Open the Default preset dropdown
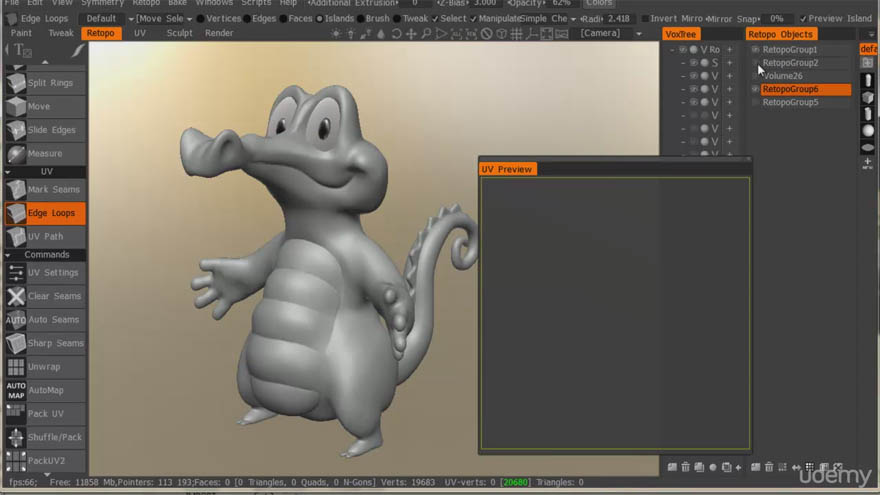Viewport: 880px width, 495px height. tap(107, 19)
